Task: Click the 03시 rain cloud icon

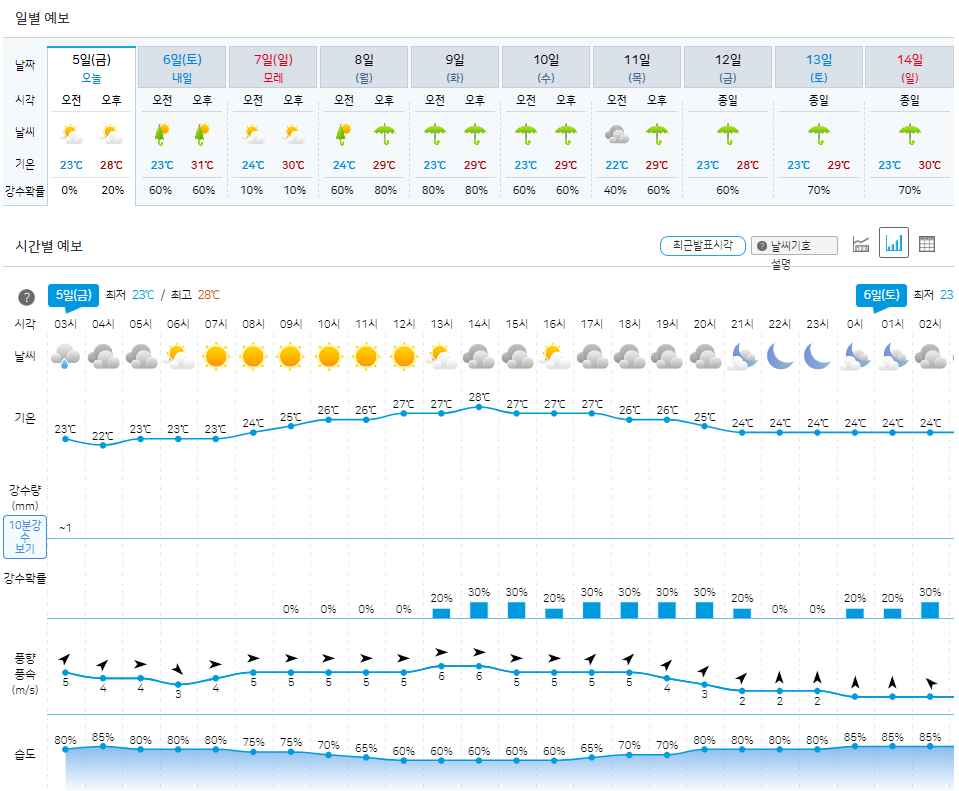Action: tap(65, 356)
